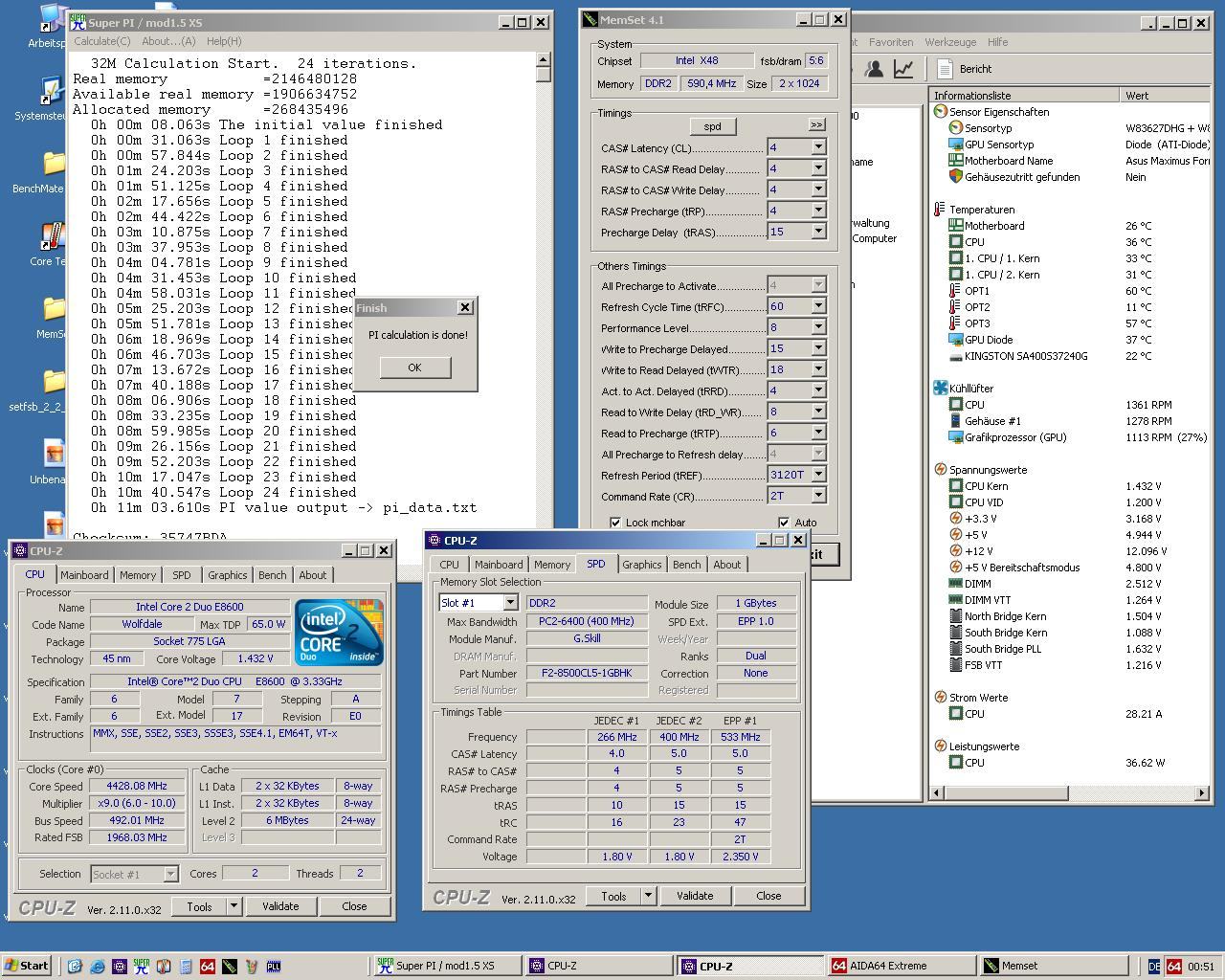Click the North Bridge Kern chip icon
This screenshot has height=980, width=1225.
(x=955, y=616)
